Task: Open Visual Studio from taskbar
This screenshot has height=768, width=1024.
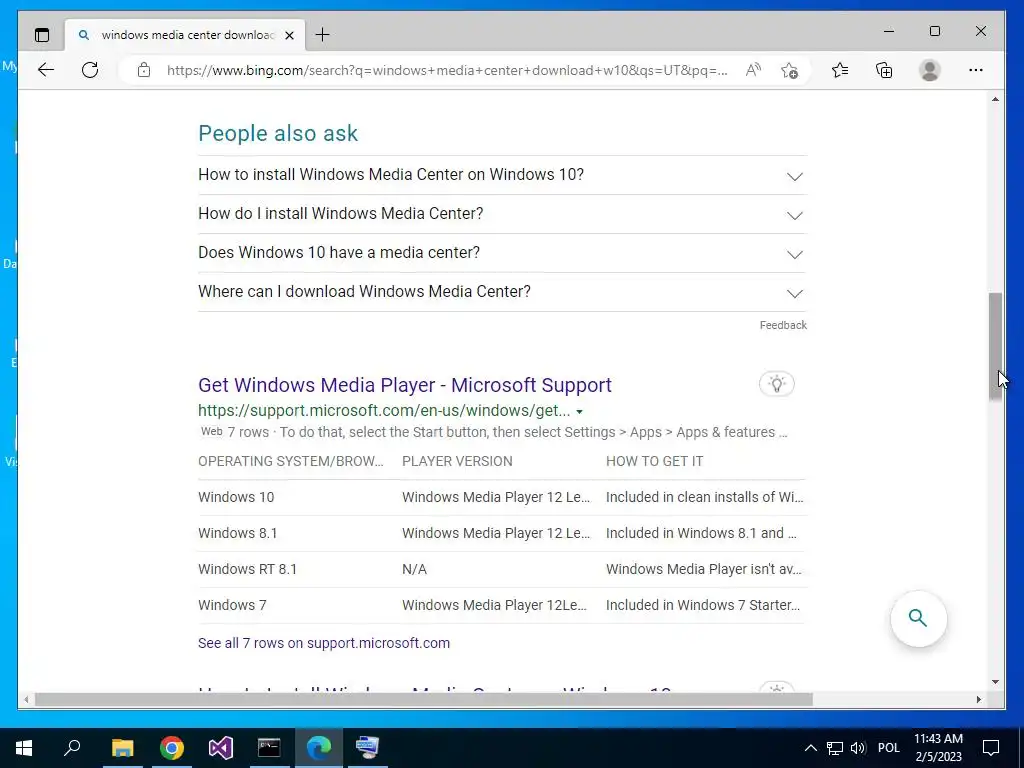Action: tap(221, 748)
